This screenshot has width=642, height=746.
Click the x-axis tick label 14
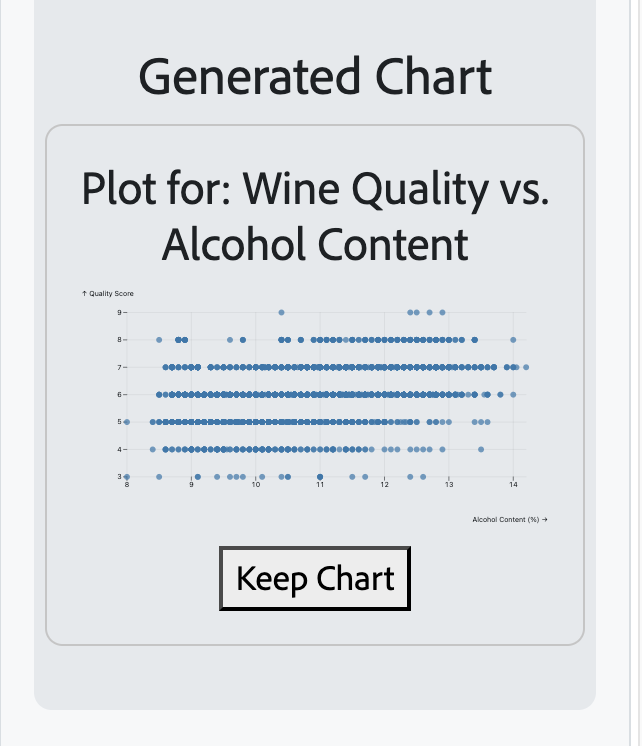(513, 486)
